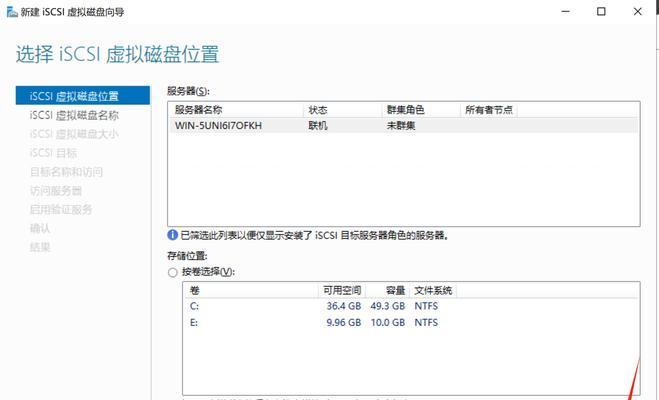Click 36.4 GB free space value
This screenshot has height=400, width=659.
344,306
